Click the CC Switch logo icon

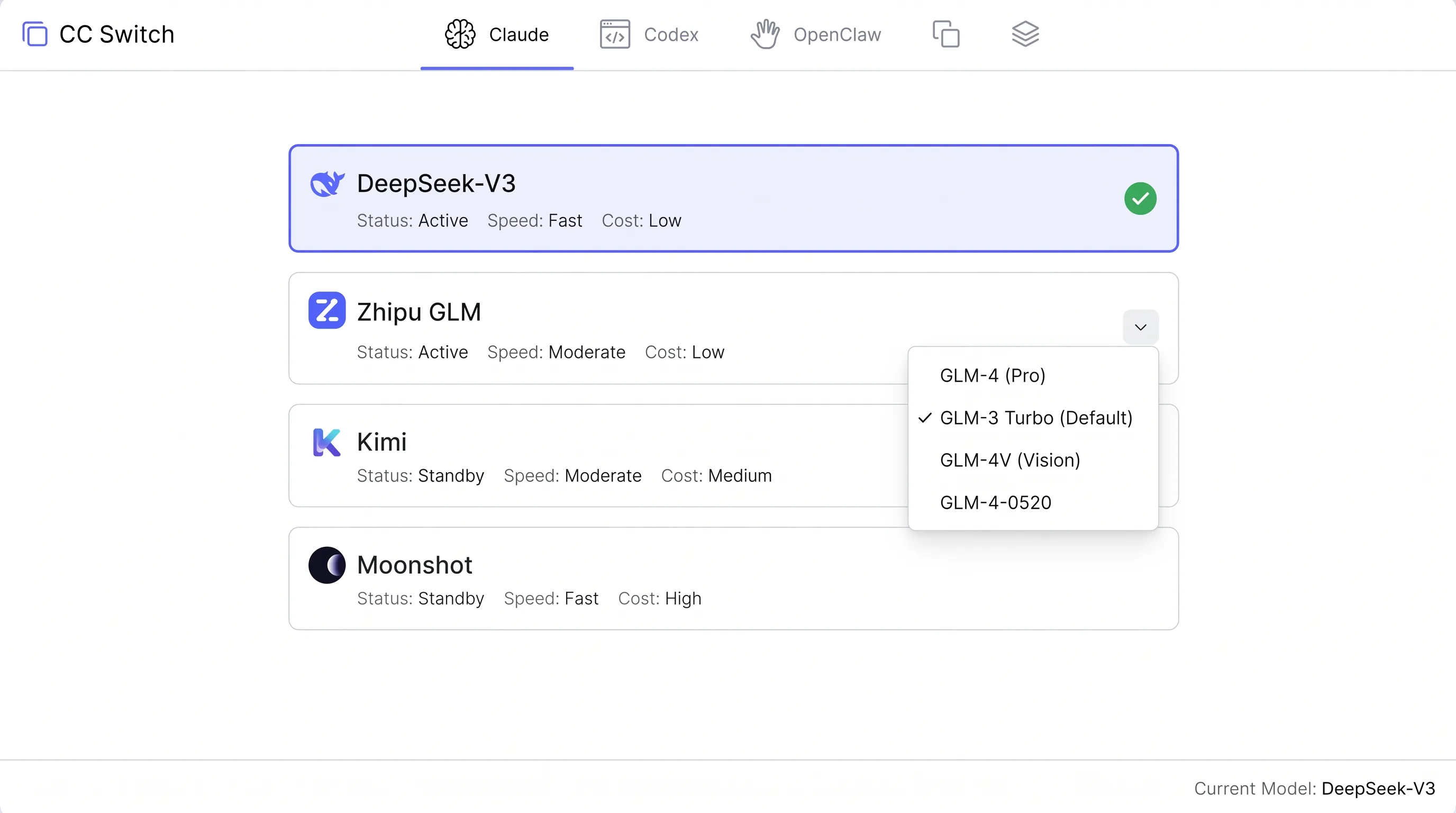(x=34, y=34)
